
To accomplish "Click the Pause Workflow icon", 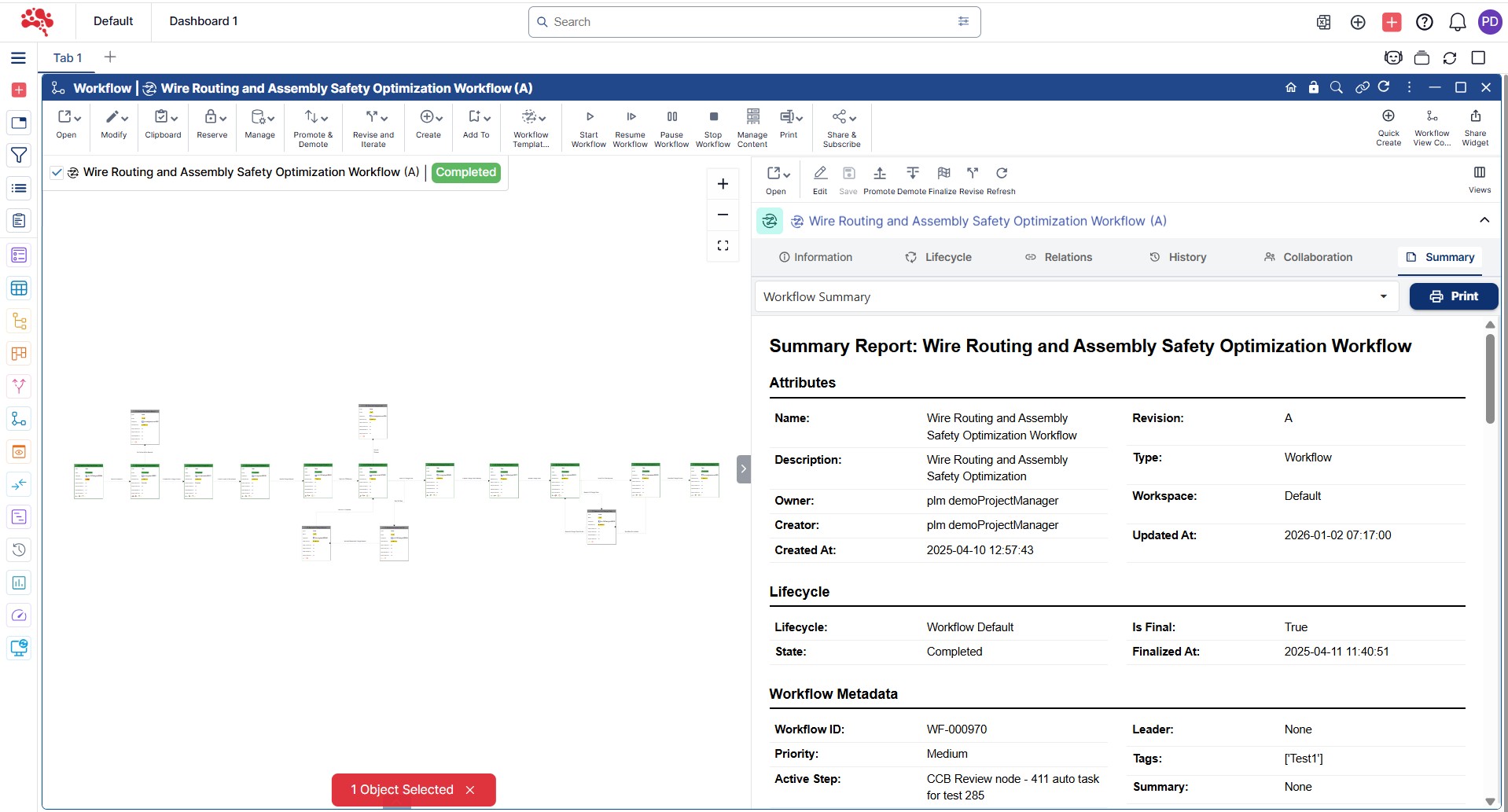I will (671, 117).
